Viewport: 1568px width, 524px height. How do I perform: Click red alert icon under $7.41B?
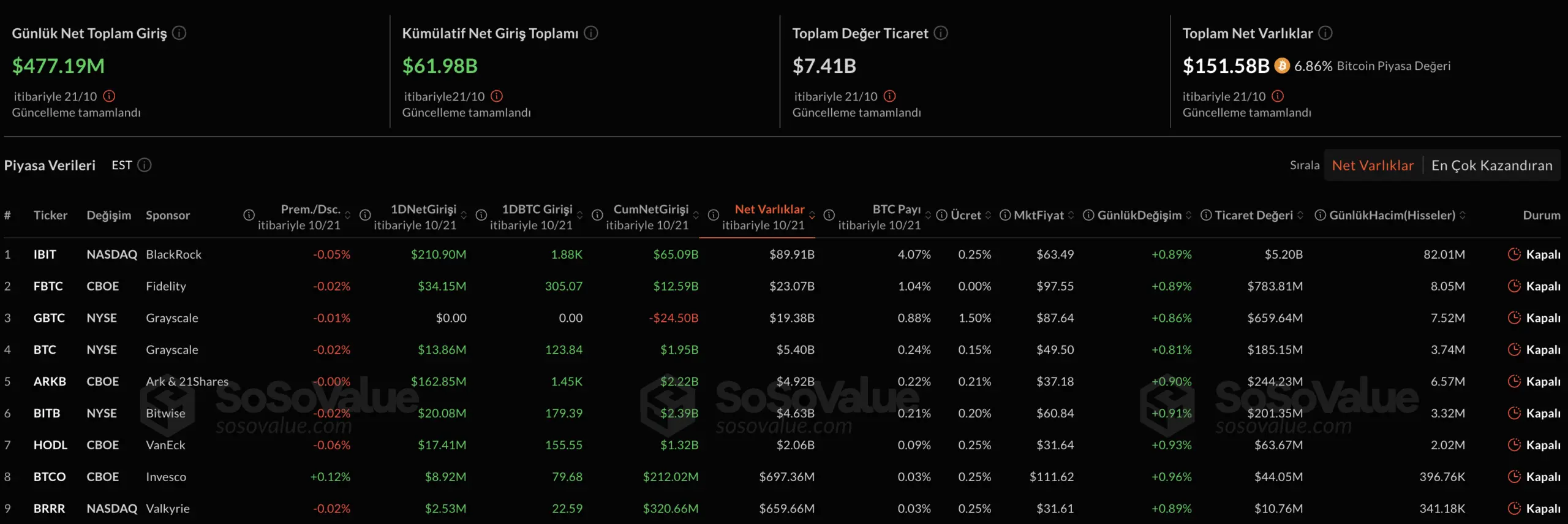coord(890,96)
